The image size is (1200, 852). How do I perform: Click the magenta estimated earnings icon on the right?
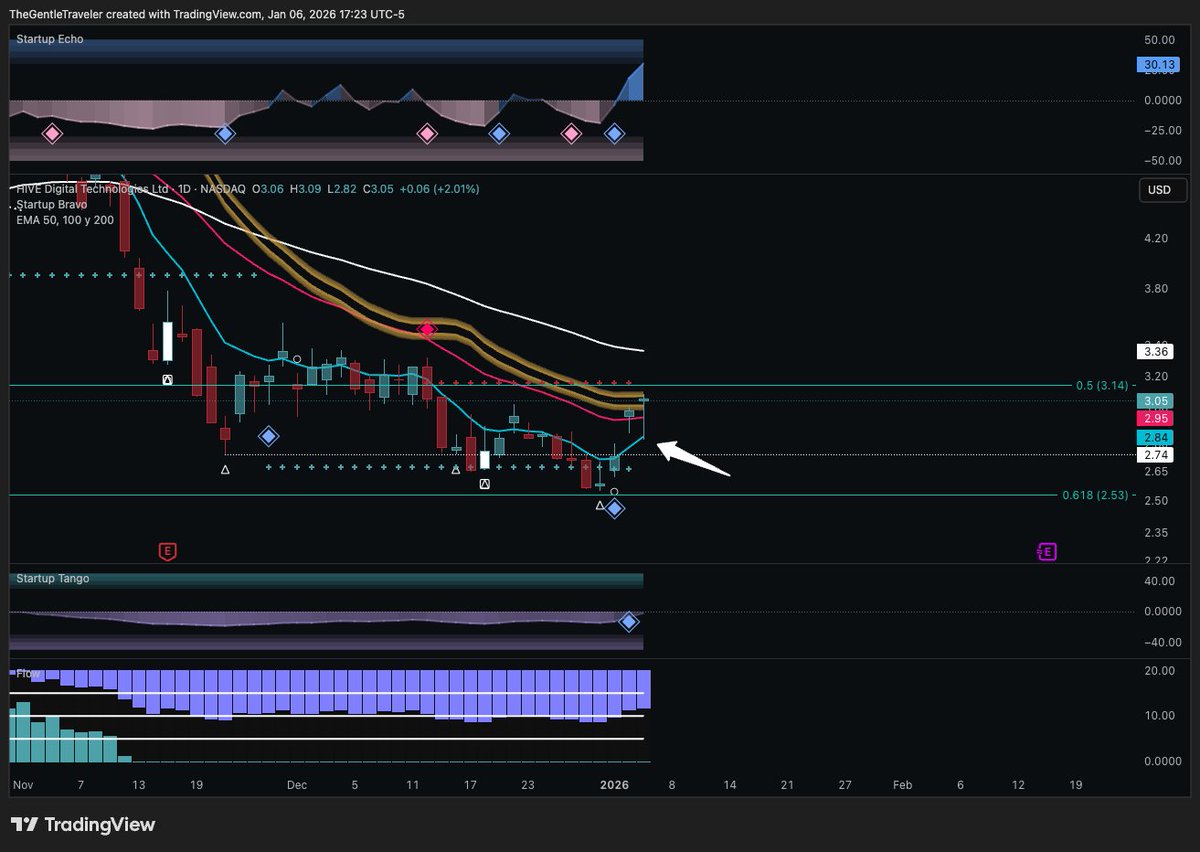(1046, 551)
